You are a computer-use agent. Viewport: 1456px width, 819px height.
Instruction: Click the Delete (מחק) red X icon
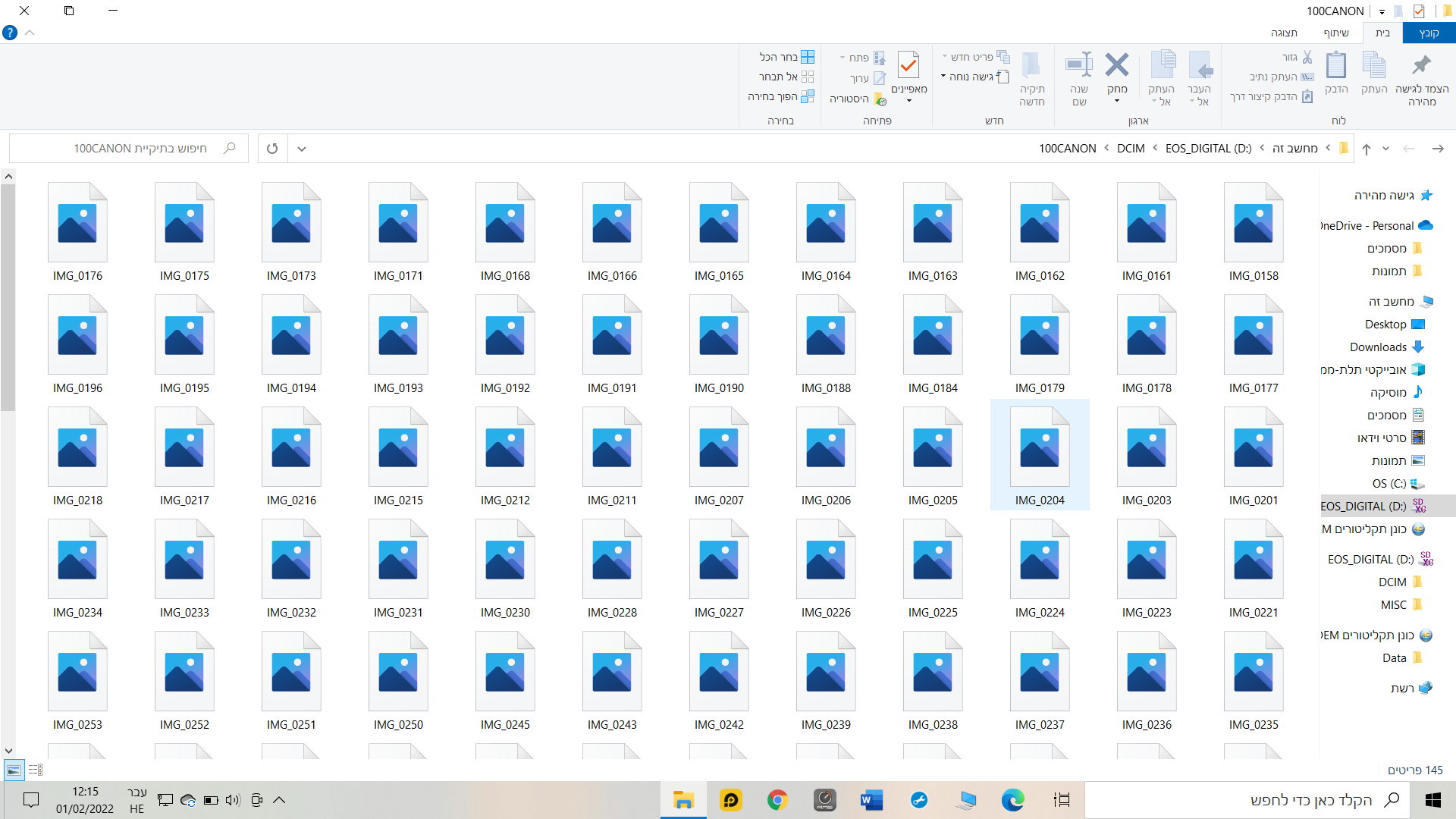click(x=1116, y=66)
